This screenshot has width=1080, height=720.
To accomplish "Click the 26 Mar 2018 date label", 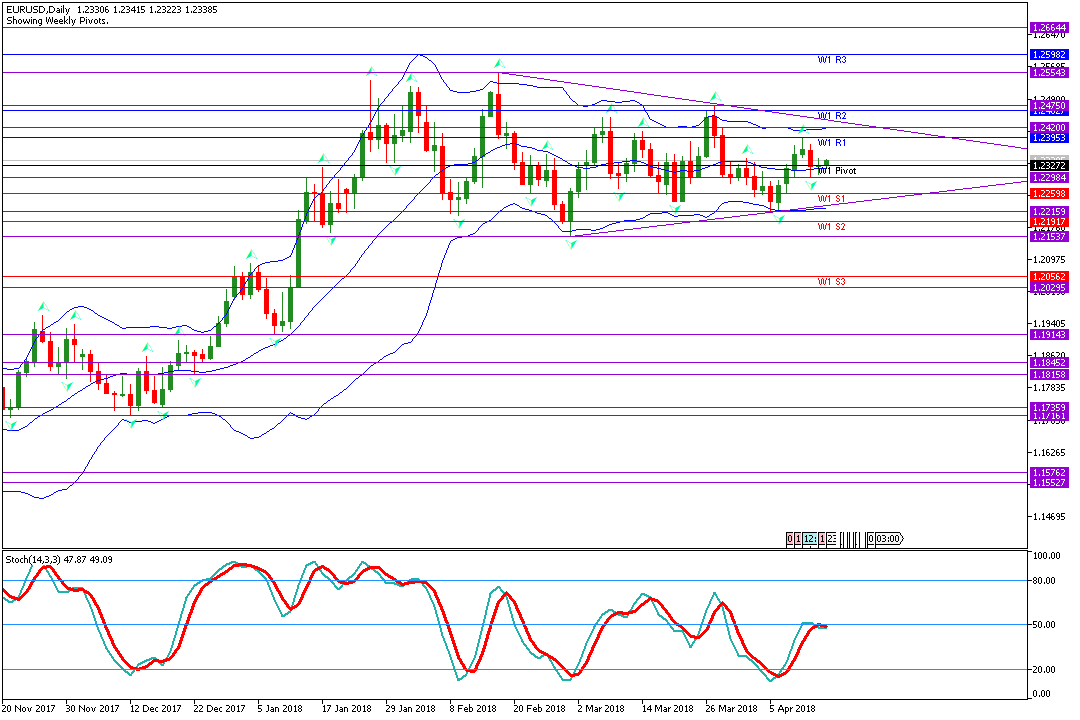I will (730, 708).
